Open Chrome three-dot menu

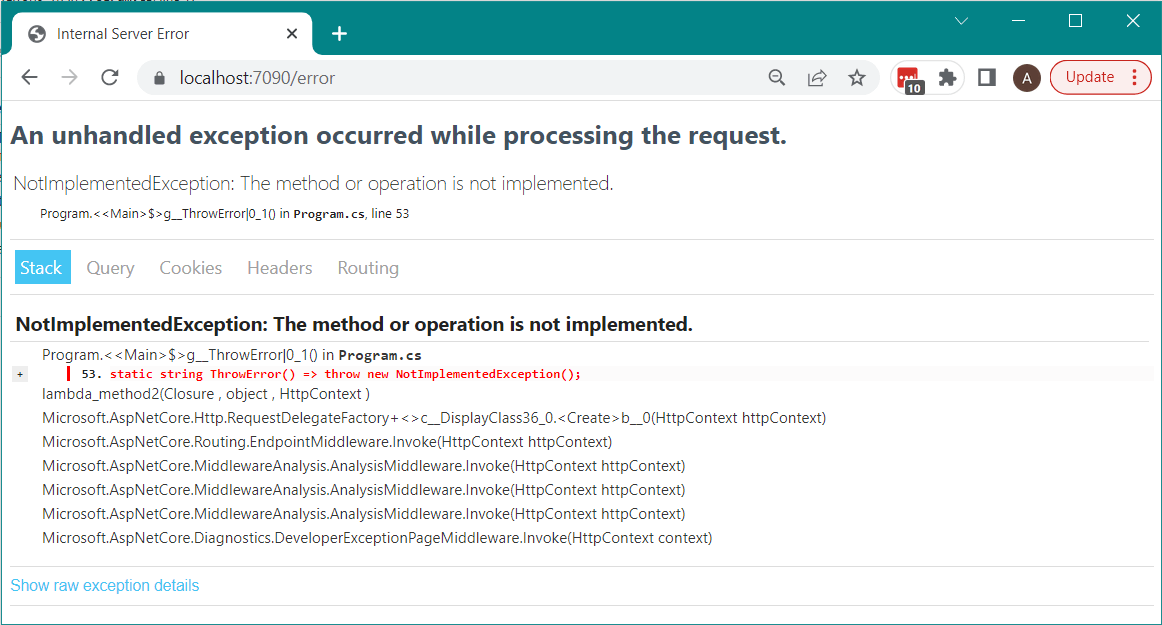[x=1135, y=77]
